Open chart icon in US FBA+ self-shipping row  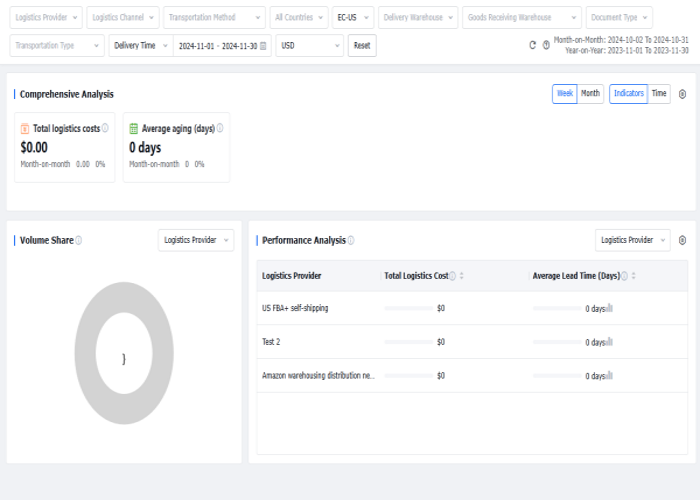(x=609, y=308)
